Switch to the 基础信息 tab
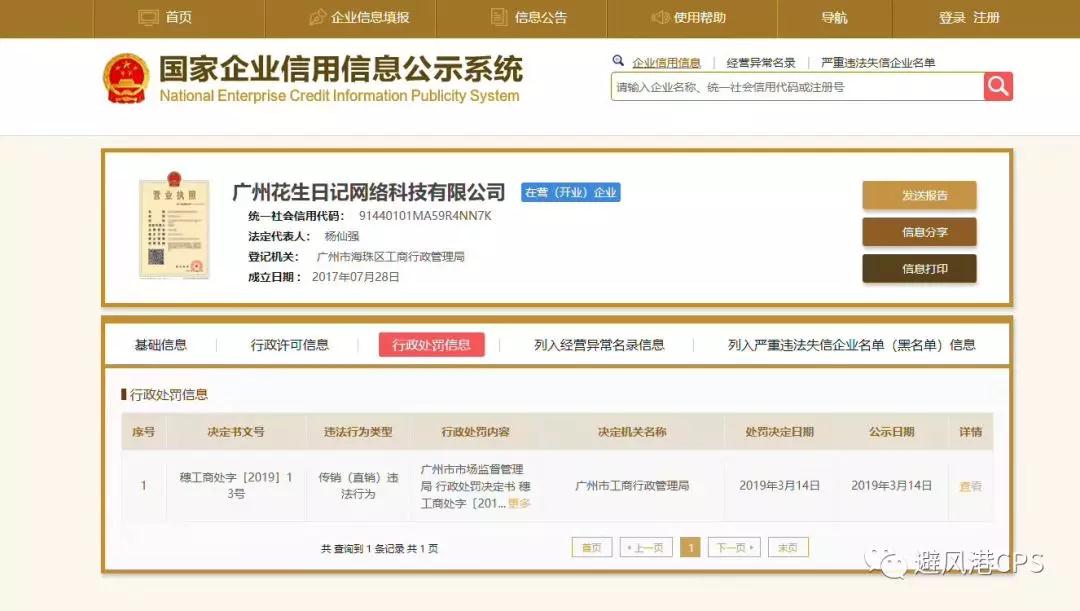 [160, 345]
